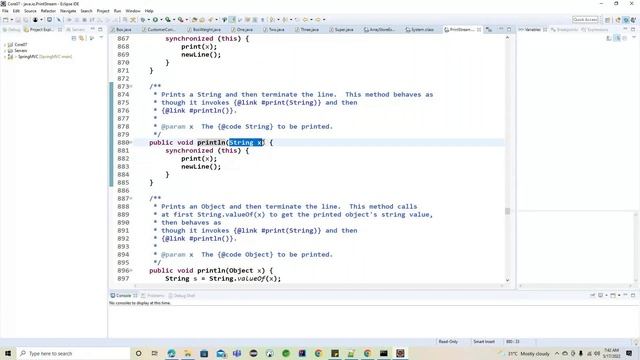Click the scroll-down arrow of the editor
Image resolution: width=640 pixels, height=360 pixels.
[x=507, y=280]
